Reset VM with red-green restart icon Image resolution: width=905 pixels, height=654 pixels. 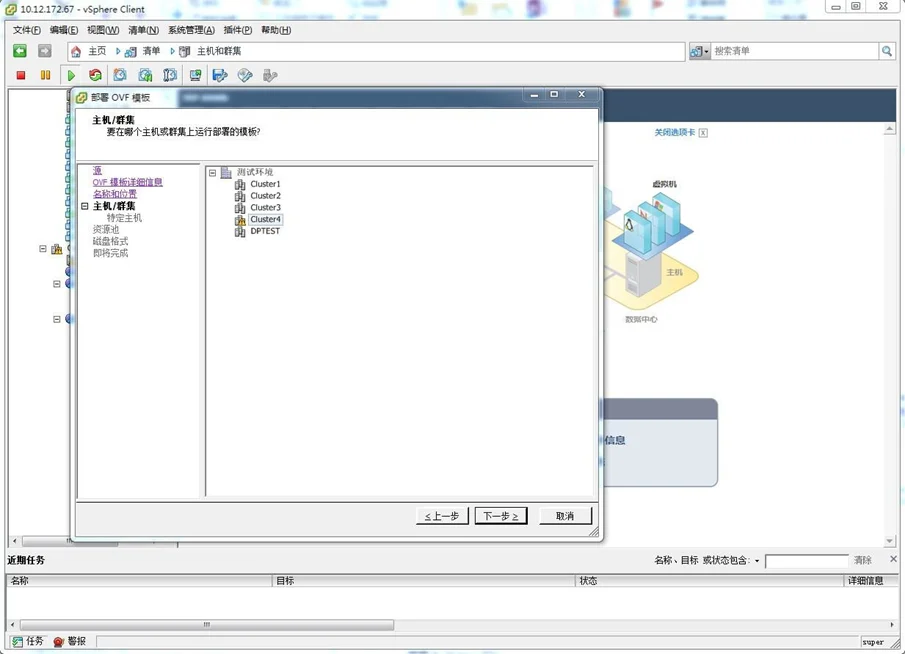pos(95,75)
